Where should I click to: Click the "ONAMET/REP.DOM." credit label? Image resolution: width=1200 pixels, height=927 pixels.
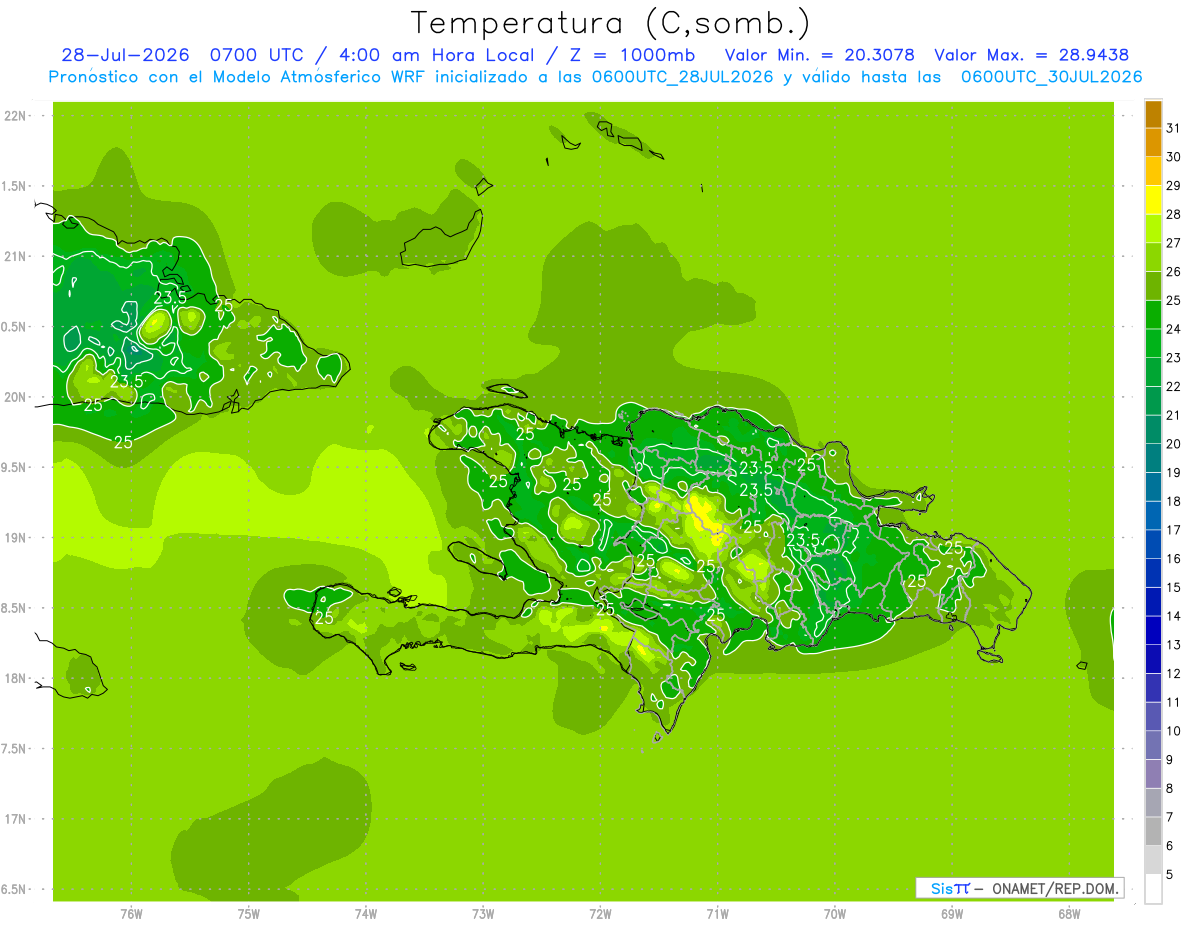[1056, 888]
